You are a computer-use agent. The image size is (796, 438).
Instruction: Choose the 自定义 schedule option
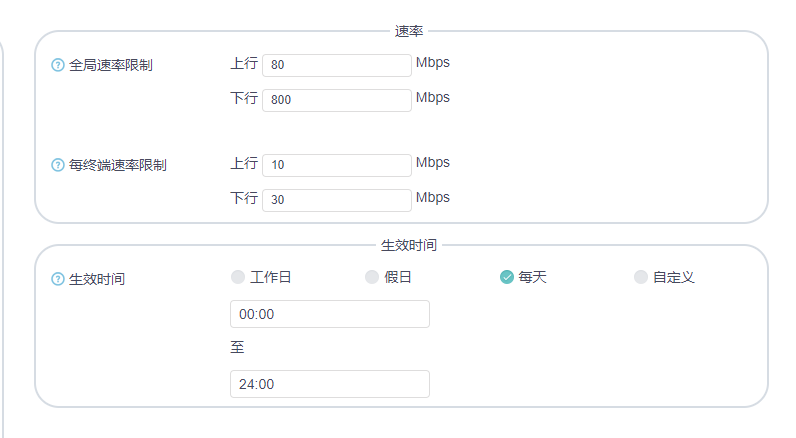pos(641,277)
